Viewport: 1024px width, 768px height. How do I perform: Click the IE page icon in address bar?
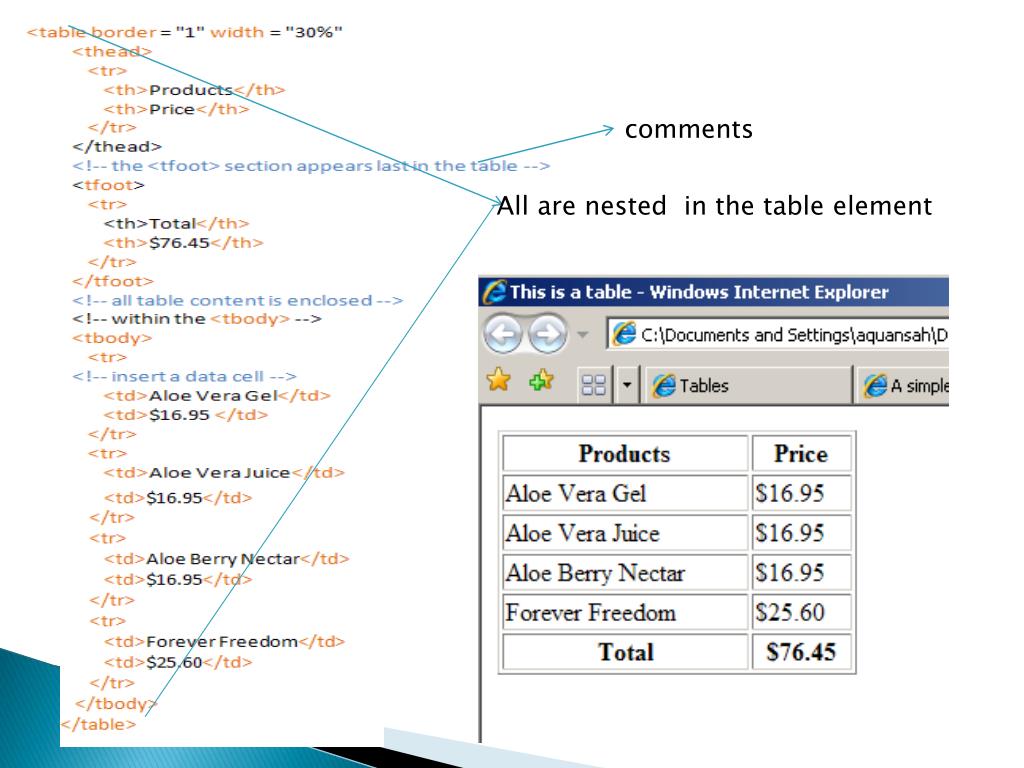[624, 334]
